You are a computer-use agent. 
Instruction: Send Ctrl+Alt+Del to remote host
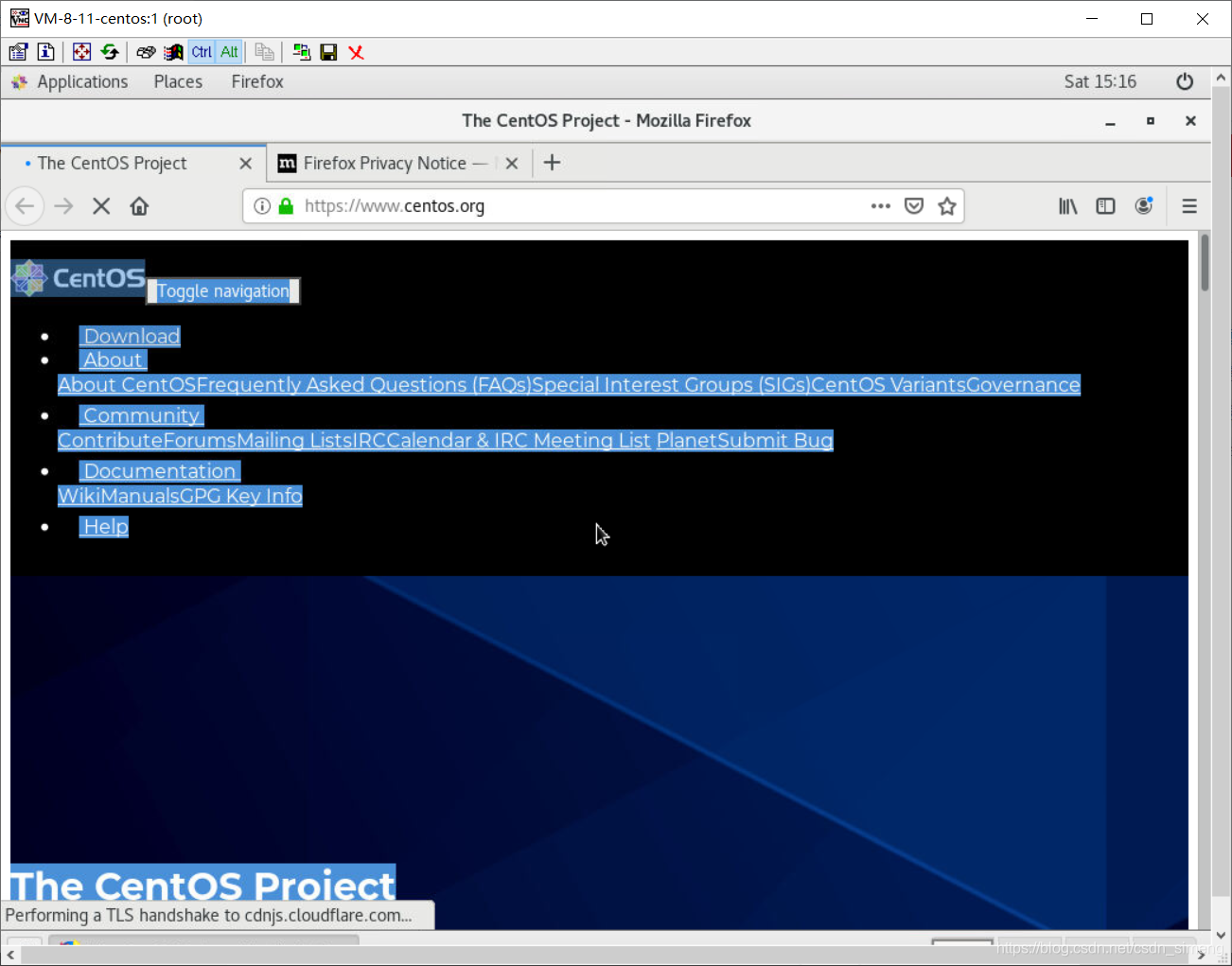click(x=146, y=52)
